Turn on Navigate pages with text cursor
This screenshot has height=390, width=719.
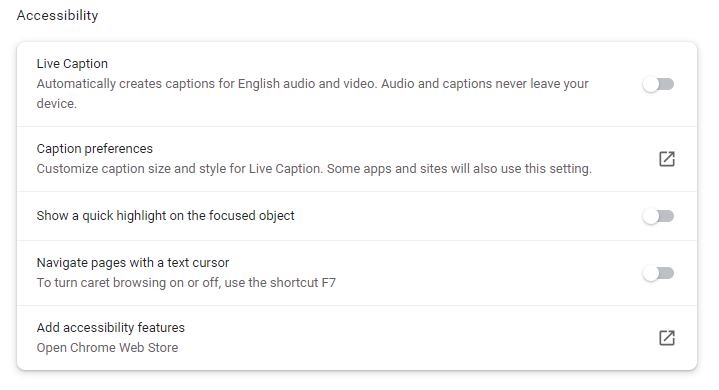coord(658,273)
